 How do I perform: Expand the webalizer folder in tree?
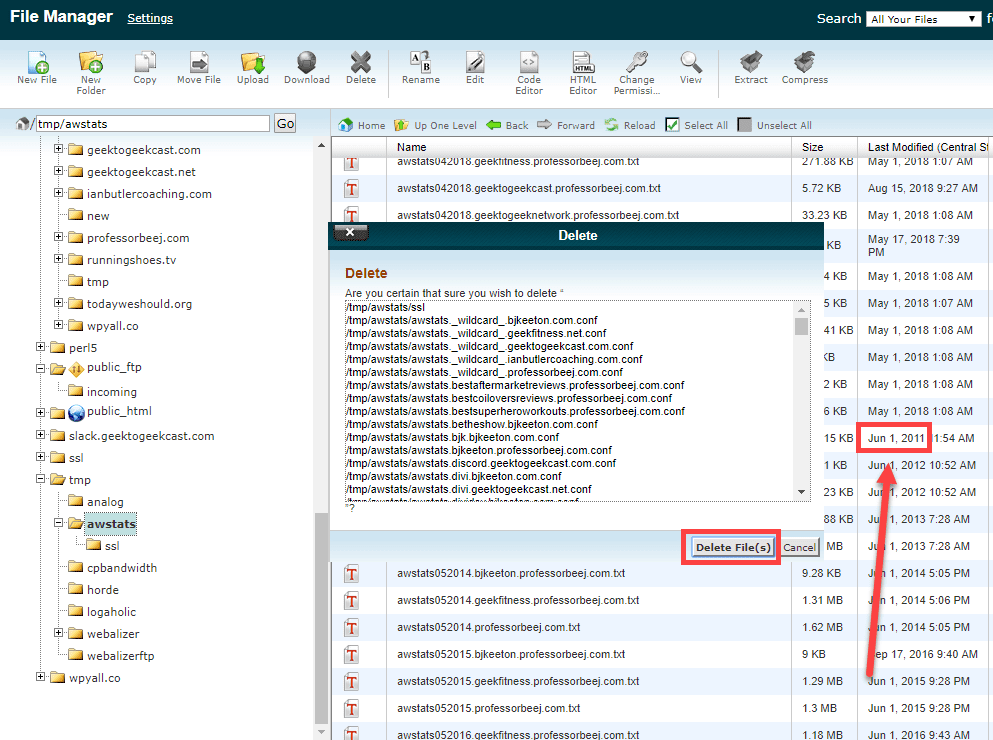coord(59,633)
